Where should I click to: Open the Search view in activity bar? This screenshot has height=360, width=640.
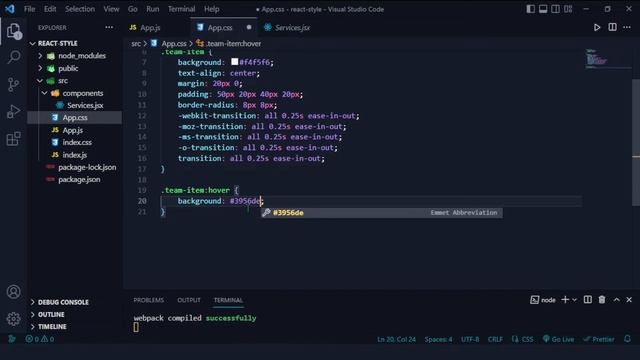pos(13,57)
